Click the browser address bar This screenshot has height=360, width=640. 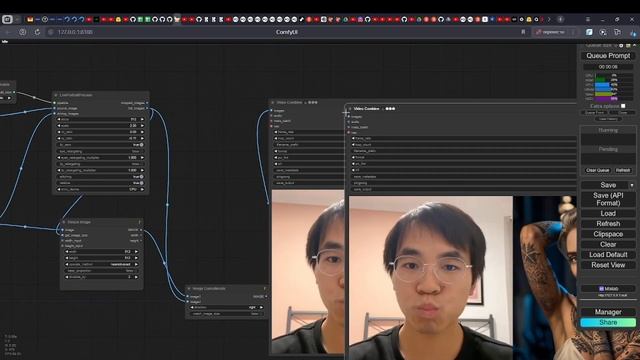[286, 32]
